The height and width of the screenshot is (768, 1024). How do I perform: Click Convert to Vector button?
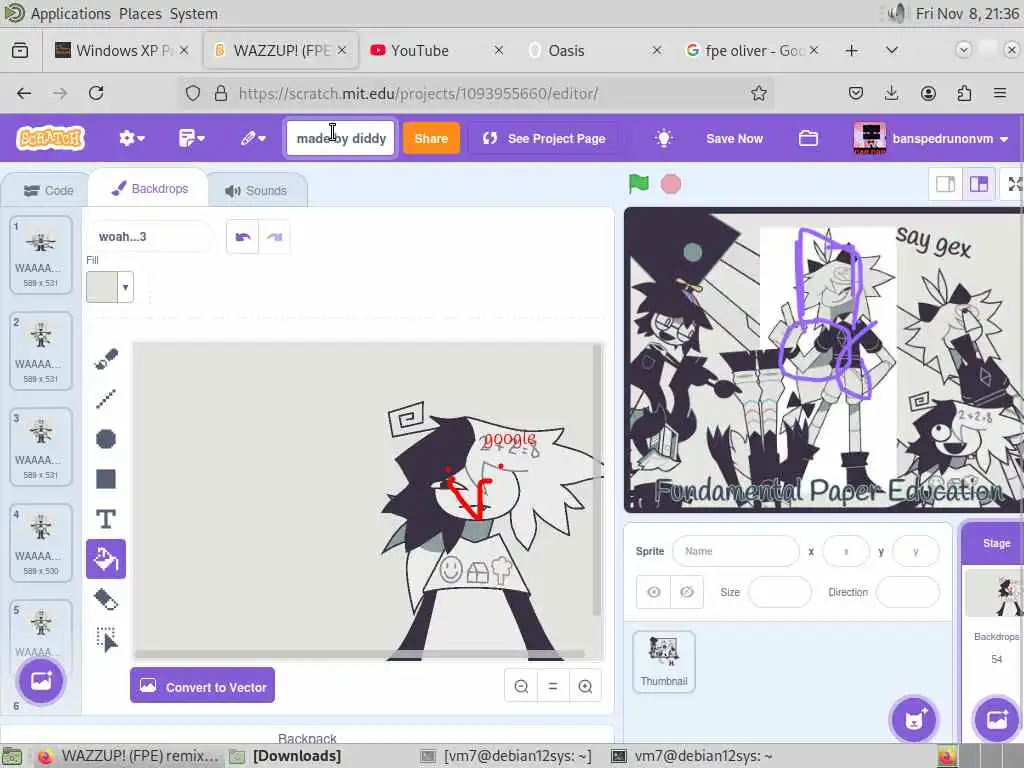point(202,686)
